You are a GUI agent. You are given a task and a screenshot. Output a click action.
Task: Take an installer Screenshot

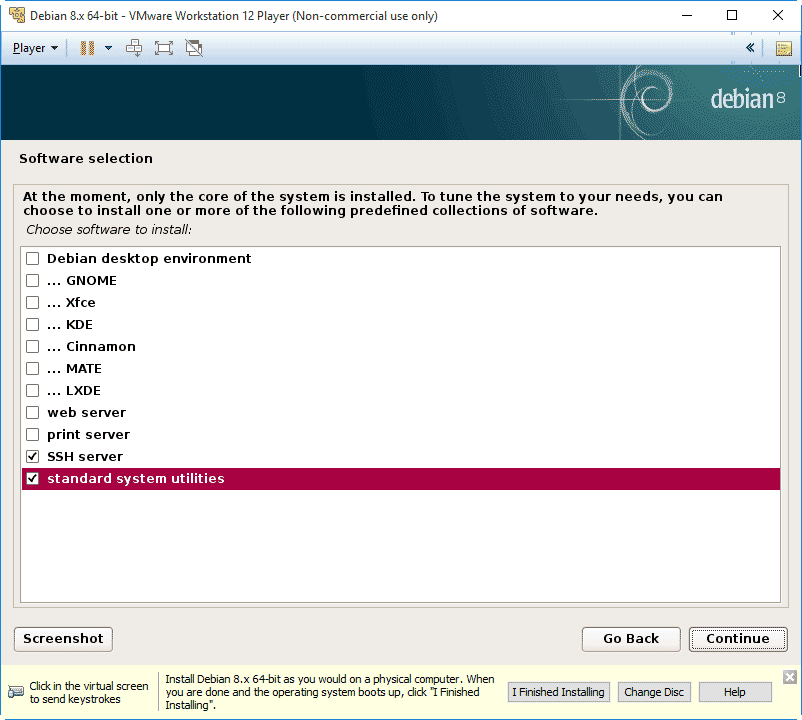63,639
